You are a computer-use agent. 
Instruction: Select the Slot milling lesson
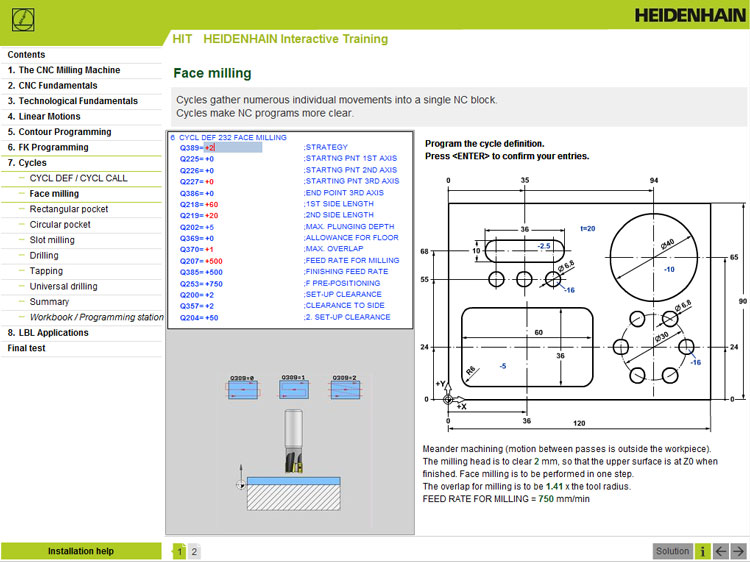(52, 240)
